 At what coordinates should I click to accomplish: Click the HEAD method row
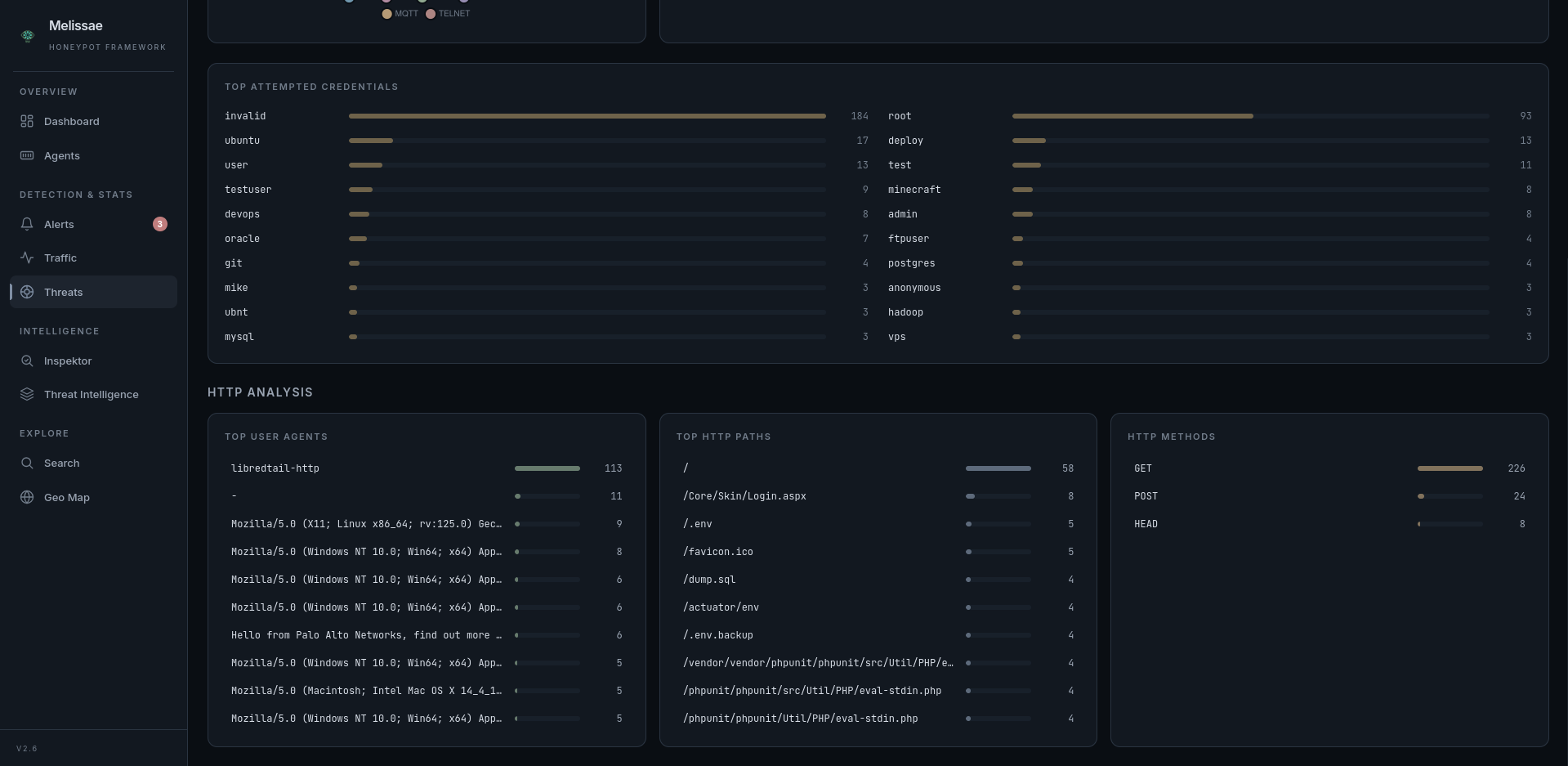(x=1329, y=524)
